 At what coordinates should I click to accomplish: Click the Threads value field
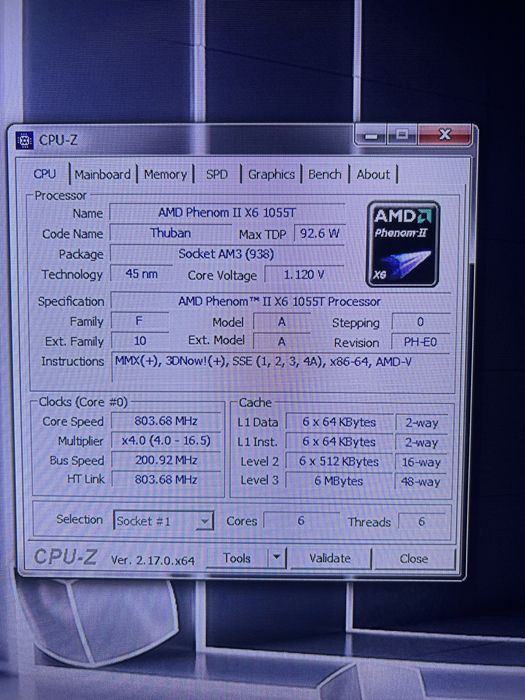[422, 521]
